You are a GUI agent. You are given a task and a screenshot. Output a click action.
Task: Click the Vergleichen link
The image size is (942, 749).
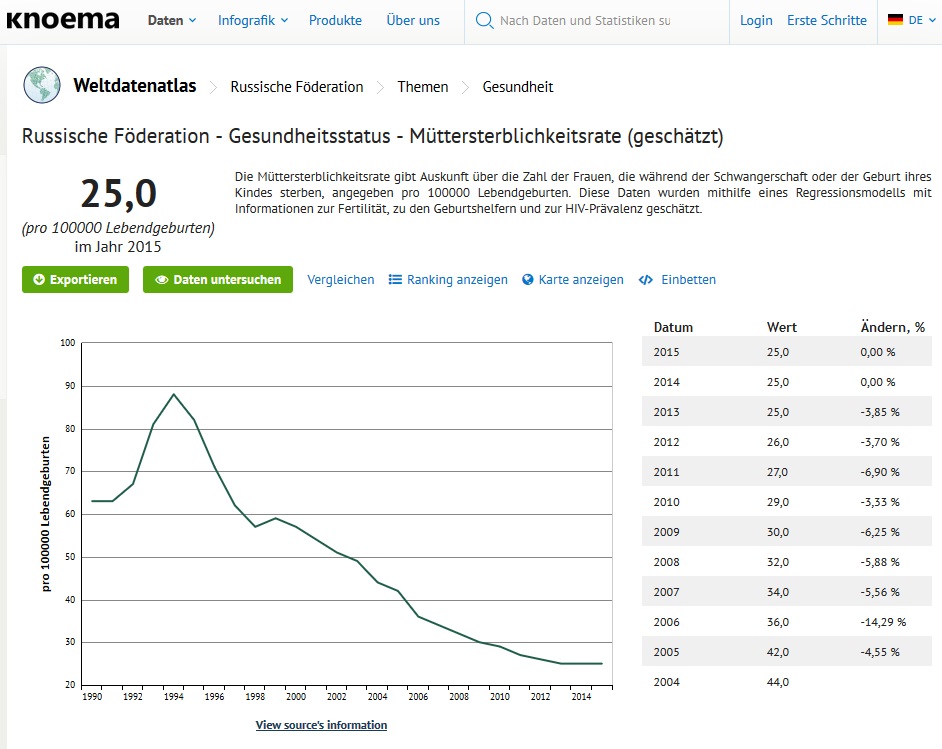[x=341, y=280]
